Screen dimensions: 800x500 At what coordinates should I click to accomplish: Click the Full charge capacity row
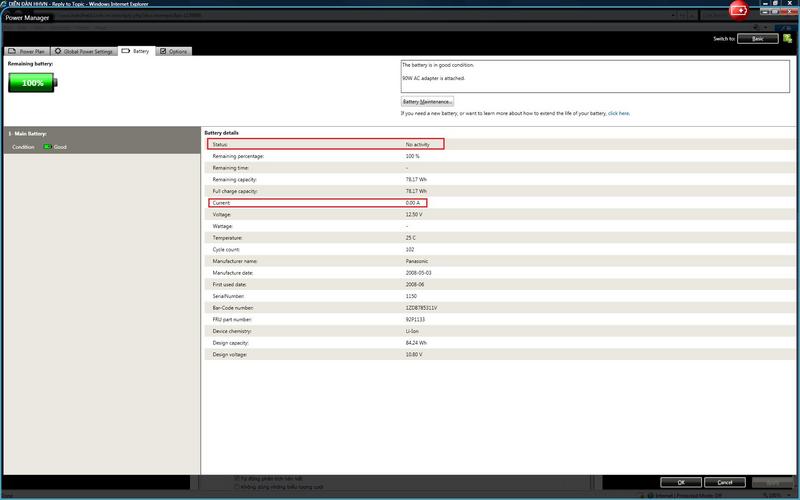[400, 190]
